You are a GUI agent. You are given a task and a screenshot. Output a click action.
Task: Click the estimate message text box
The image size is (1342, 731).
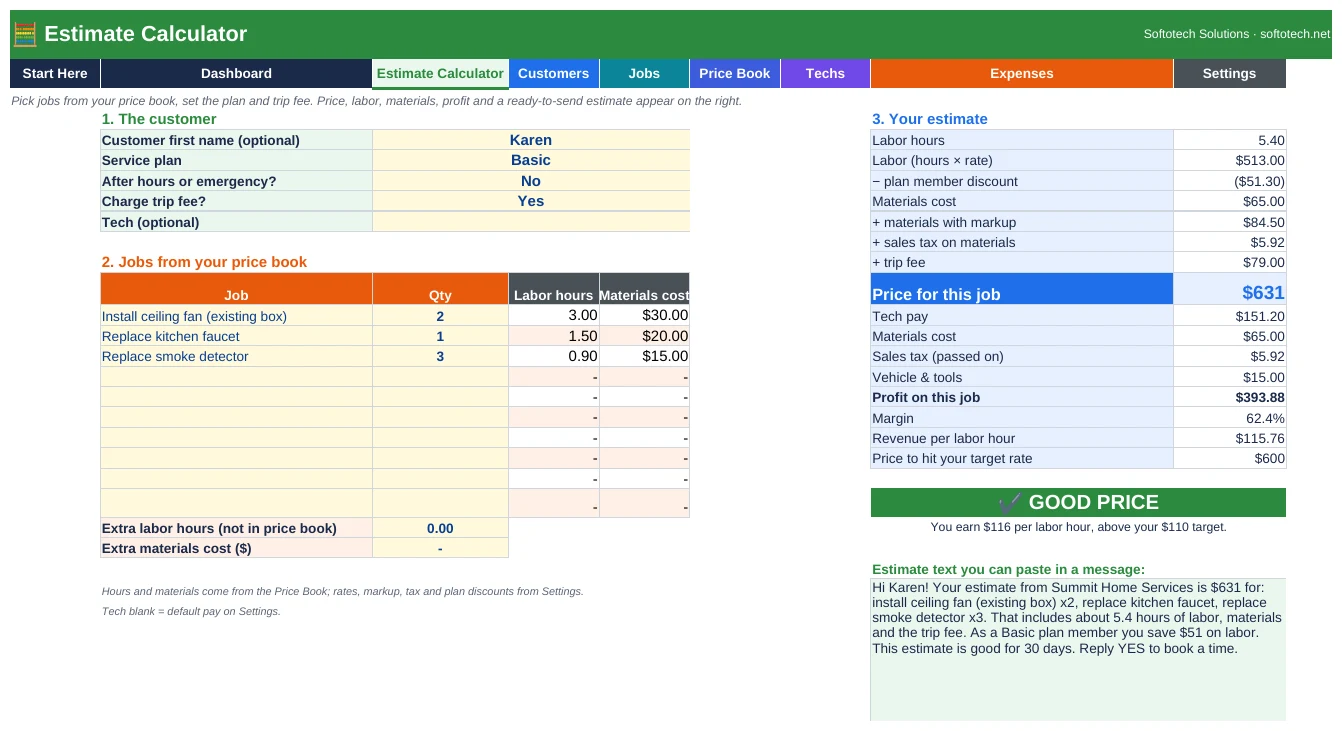pyautogui.click(x=1078, y=649)
